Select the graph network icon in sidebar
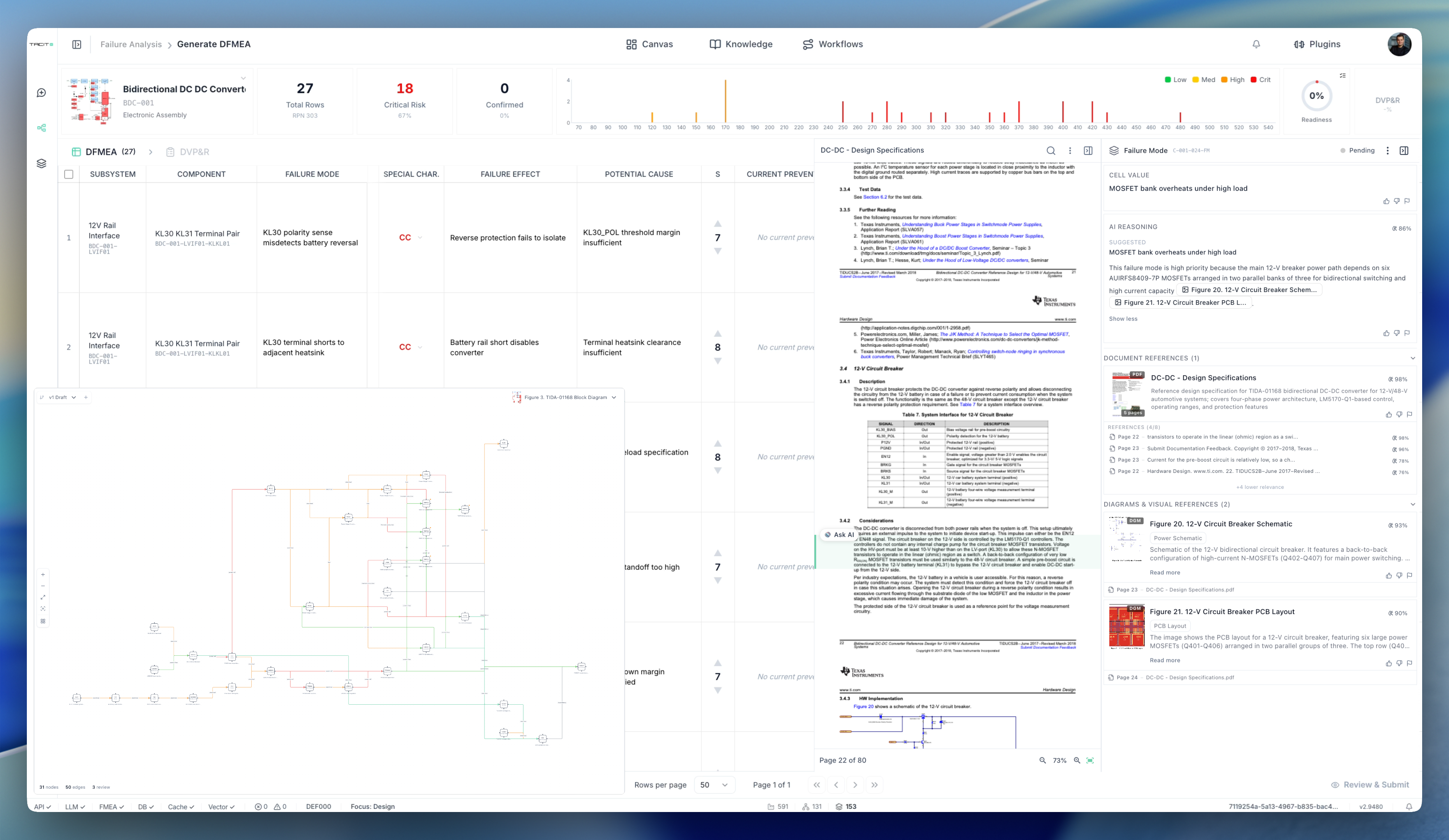 coord(41,128)
